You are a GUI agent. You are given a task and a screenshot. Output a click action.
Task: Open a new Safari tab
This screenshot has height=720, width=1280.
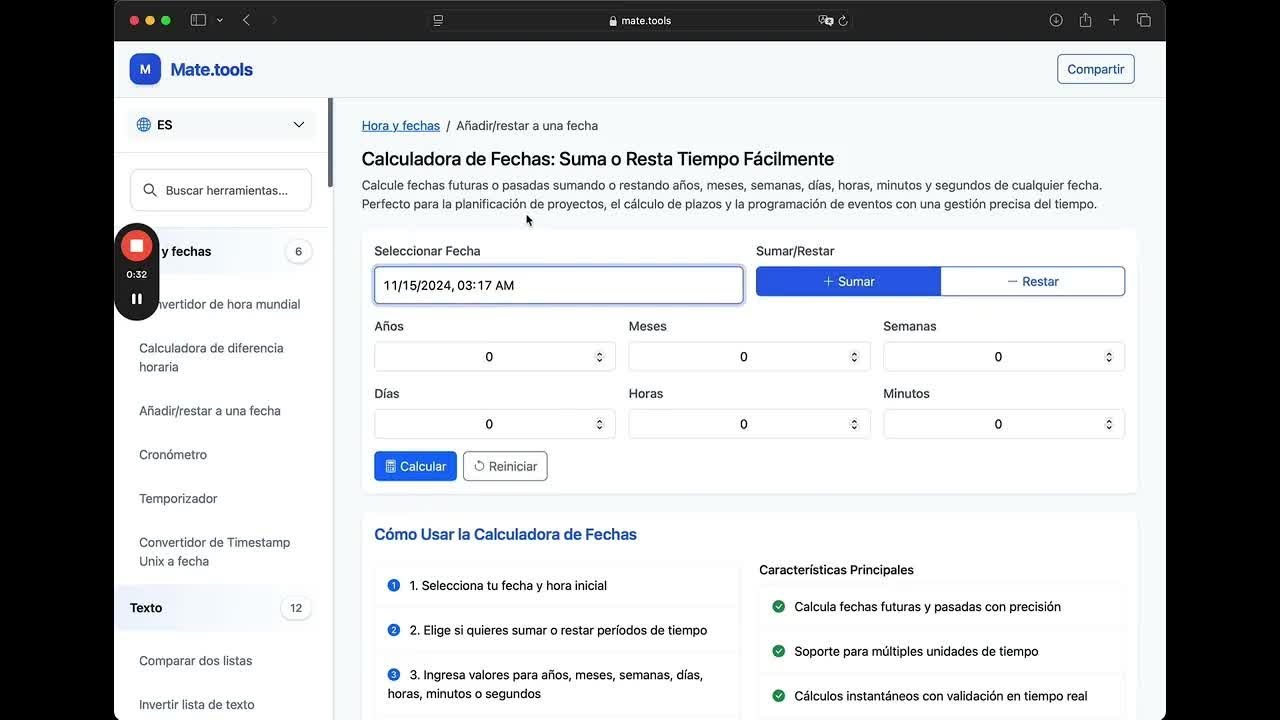(x=1114, y=20)
